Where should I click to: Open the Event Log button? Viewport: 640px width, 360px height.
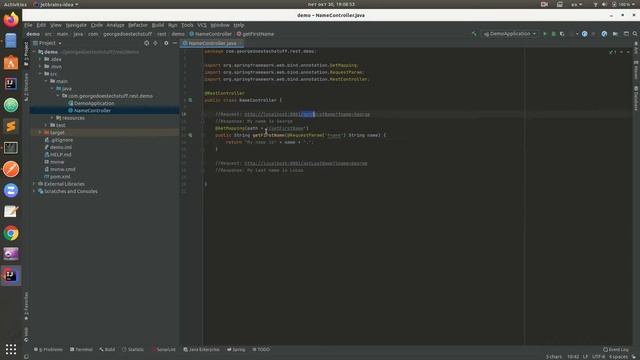616,349
